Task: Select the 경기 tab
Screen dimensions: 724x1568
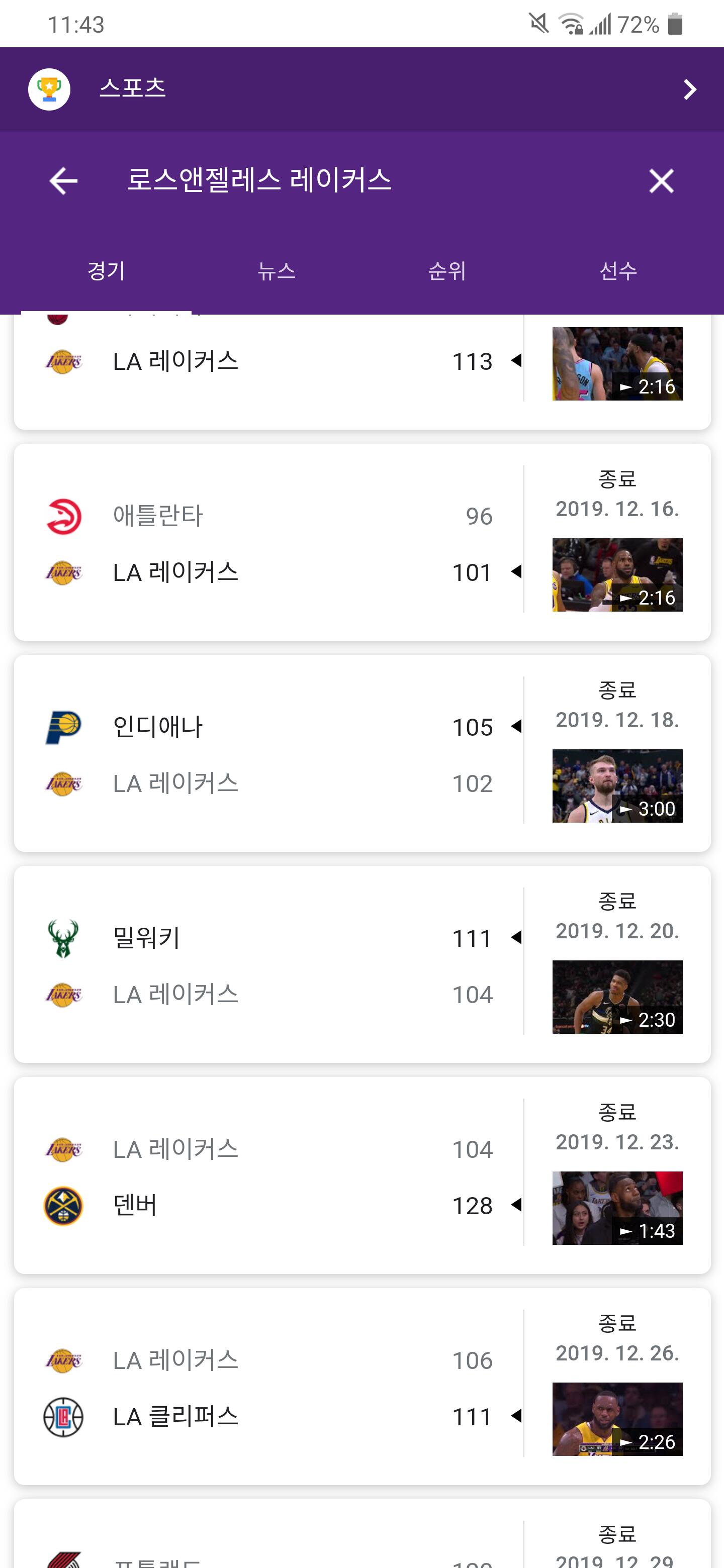Action: pyautogui.click(x=106, y=271)
